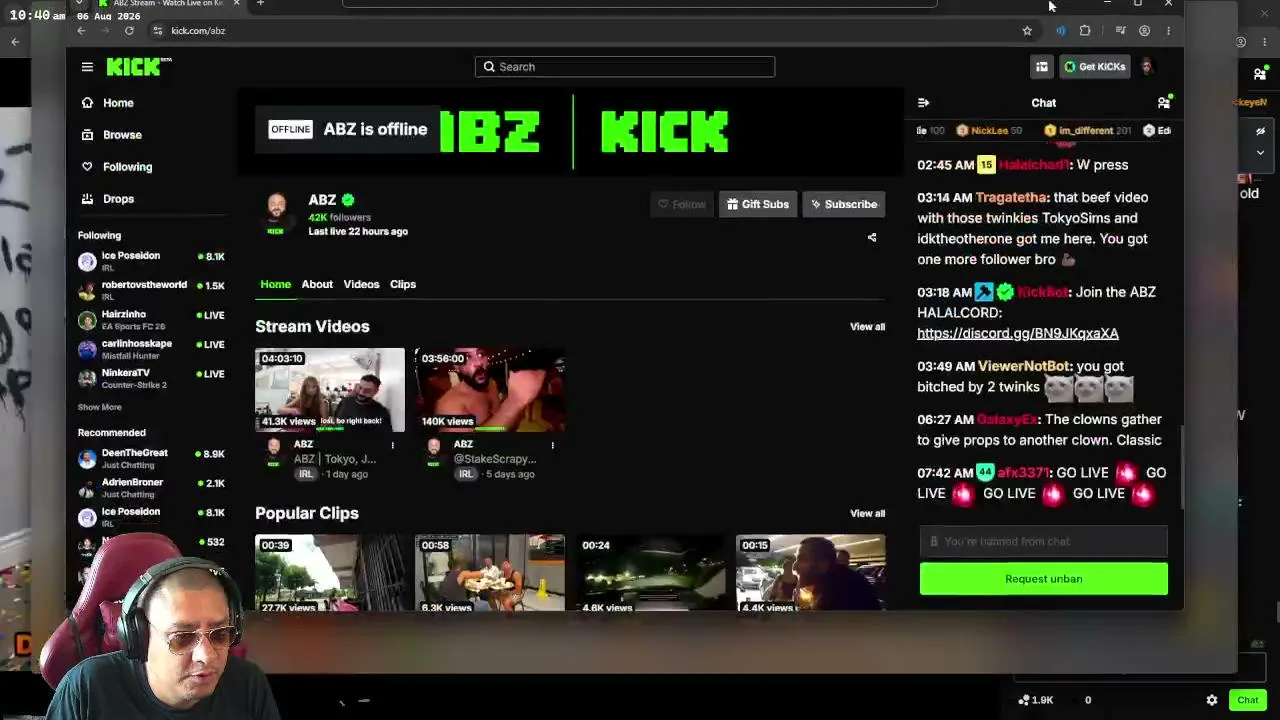
Task: Open DeenTheGreat recommended channel
Action: (x=152, y=459)
